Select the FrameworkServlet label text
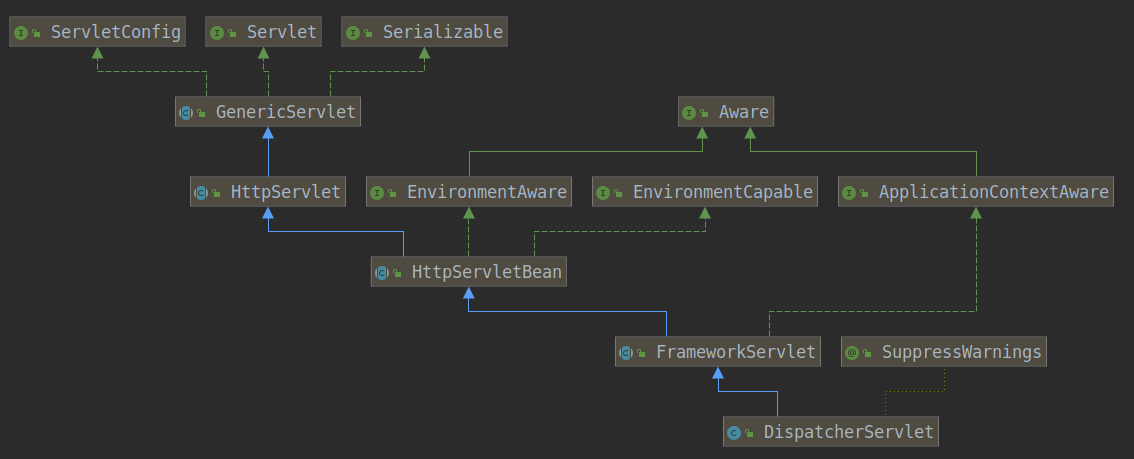Screen dimensions: 1134x459 pos(735,352)
